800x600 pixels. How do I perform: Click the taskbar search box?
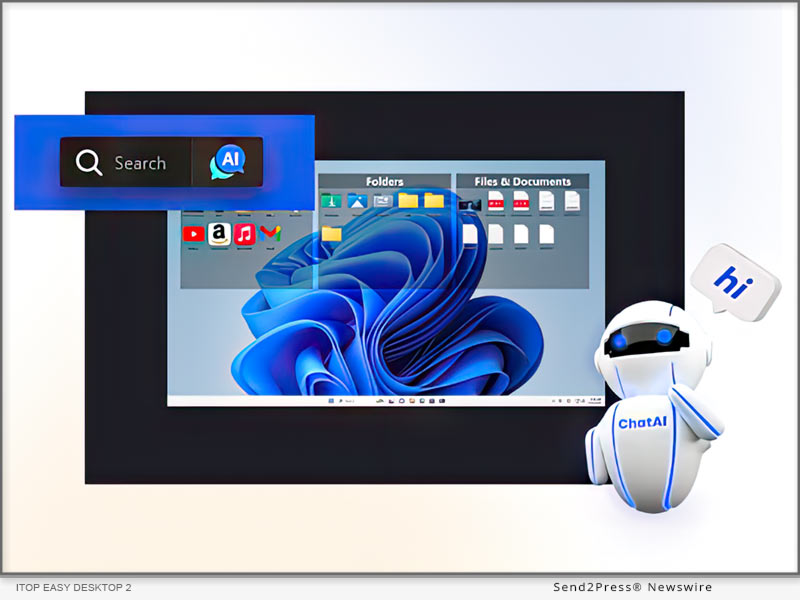pos(346,400)
